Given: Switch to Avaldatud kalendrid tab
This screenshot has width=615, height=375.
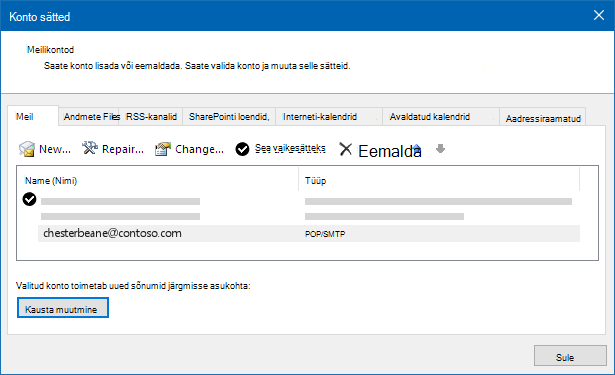Looking at the screenshot, I should click(441, 117).
